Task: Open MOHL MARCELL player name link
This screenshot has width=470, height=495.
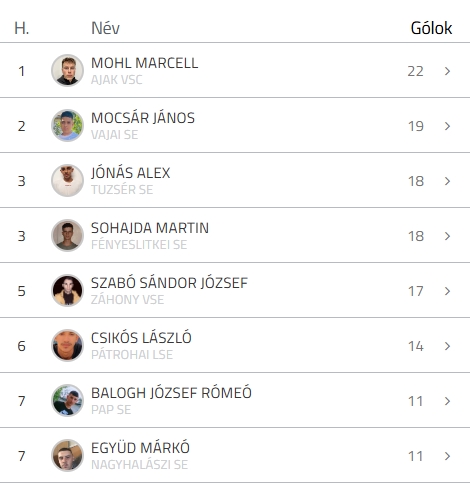Action: [x=145, y=63]
